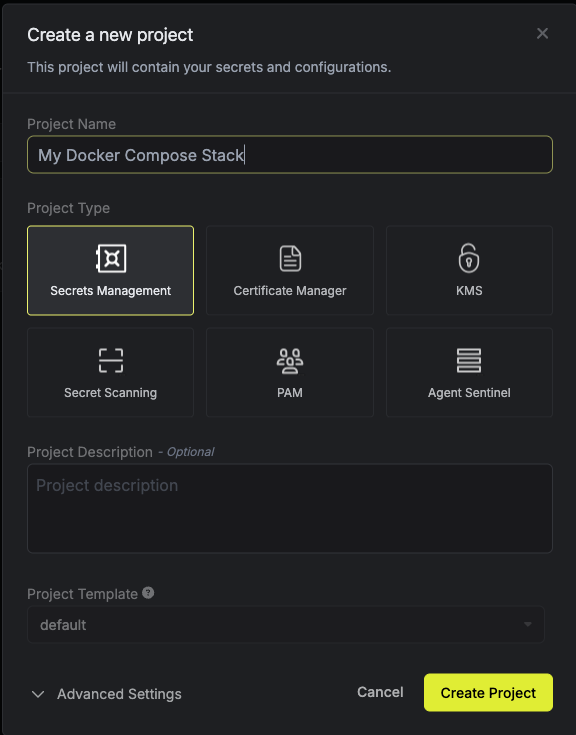The image size is (576, 735).
Task: Expand Advanced Settings
Action: 106,694
